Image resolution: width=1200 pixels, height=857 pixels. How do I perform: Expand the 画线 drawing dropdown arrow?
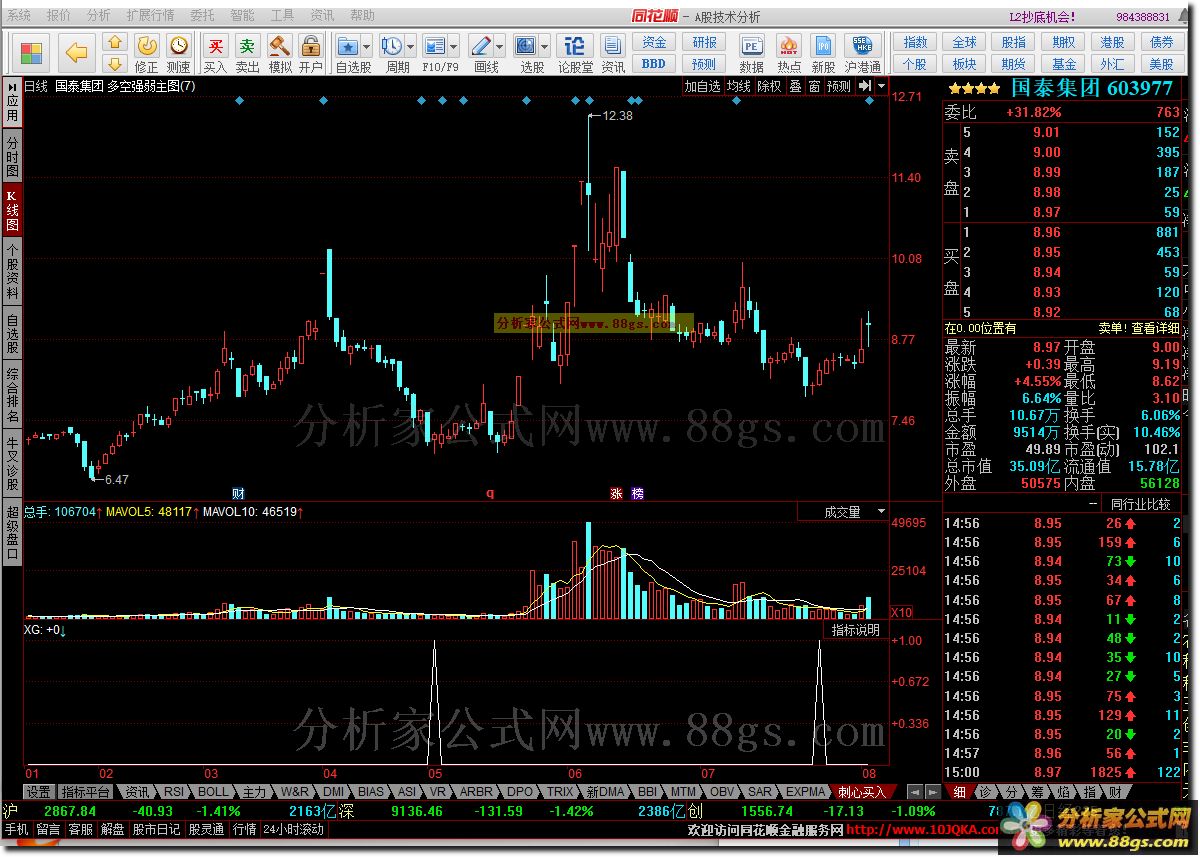click(x=501, y=46)
